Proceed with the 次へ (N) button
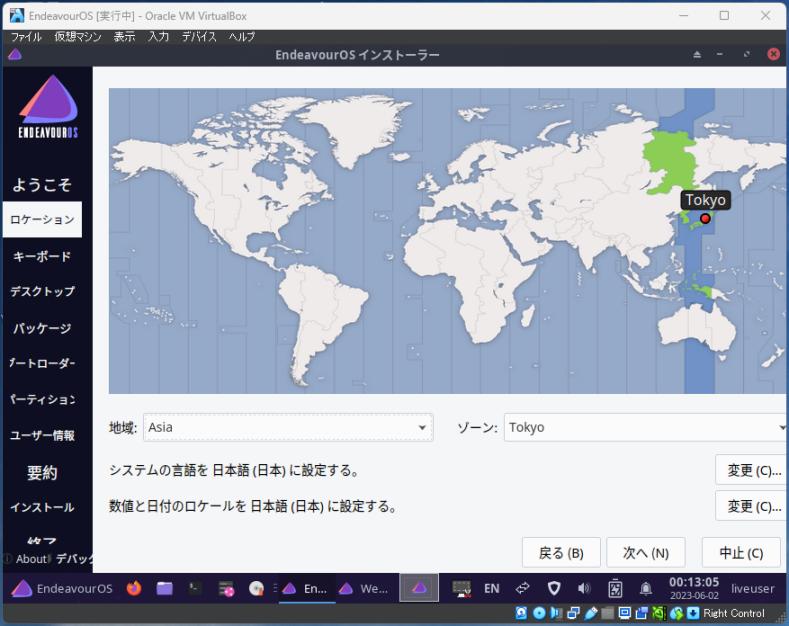The width and height of the screenshot is (789, 626). [x=646, y=553]
